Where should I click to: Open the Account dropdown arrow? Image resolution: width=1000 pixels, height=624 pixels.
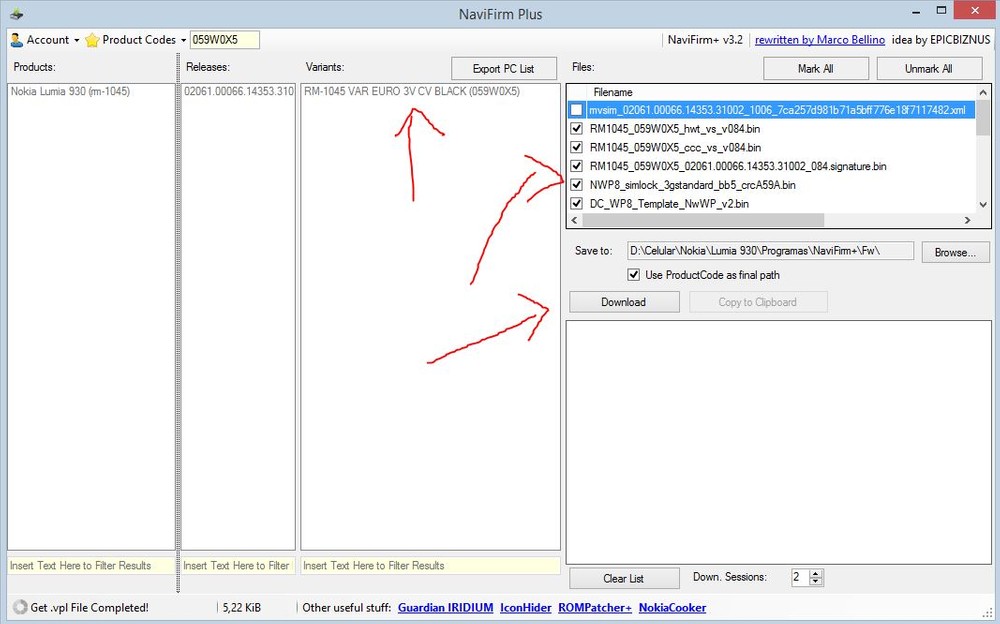tap(77, 40)
